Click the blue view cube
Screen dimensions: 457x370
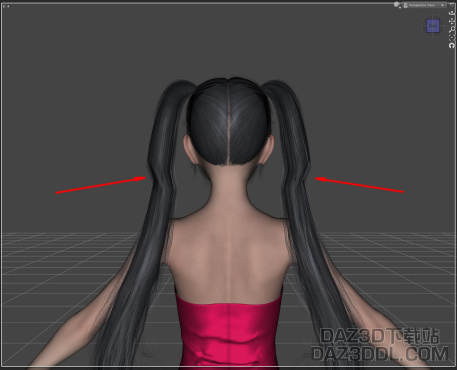[433, 26]
